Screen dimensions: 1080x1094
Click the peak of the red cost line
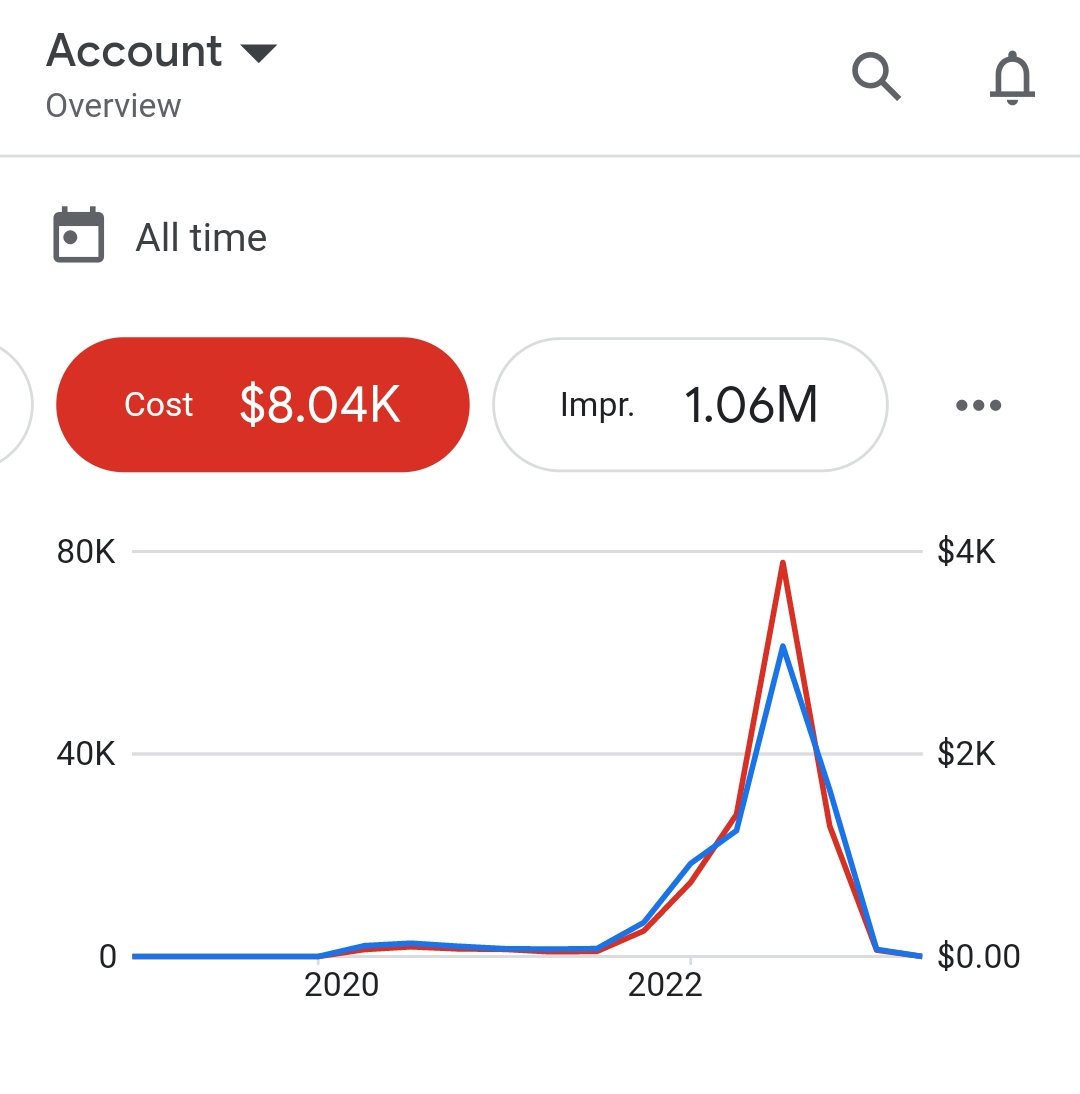click(784, 563)
